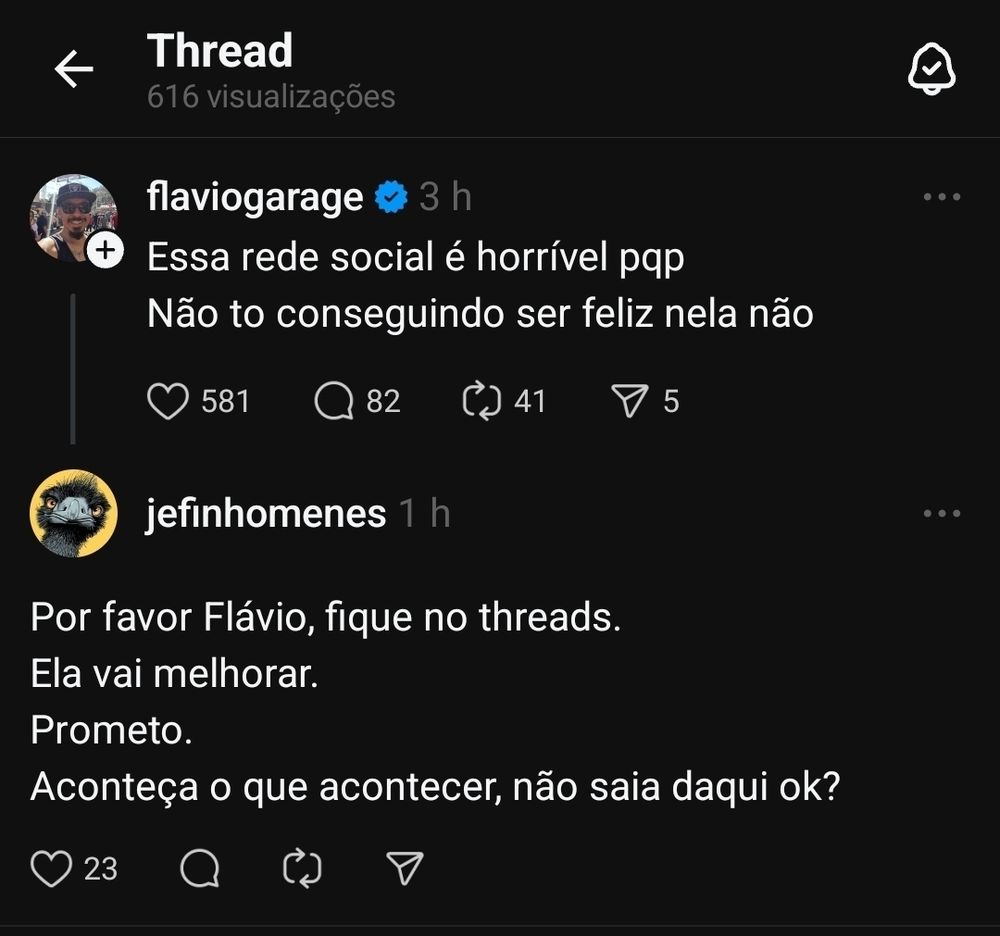Screen dimensions: 1000x936
Task: Repost jefinhomenes's reply
Action: click(x=302, y=868)
